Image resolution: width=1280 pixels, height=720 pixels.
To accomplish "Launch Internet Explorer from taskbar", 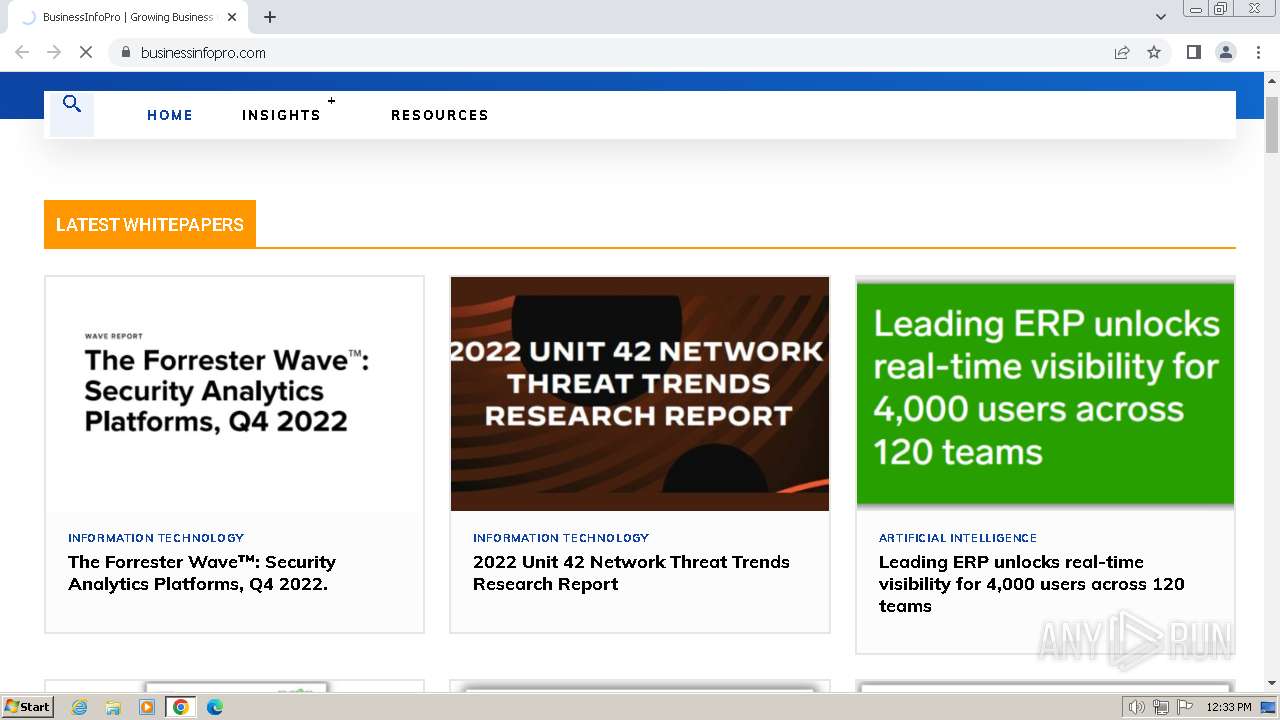I will click(x=79, y=707).
